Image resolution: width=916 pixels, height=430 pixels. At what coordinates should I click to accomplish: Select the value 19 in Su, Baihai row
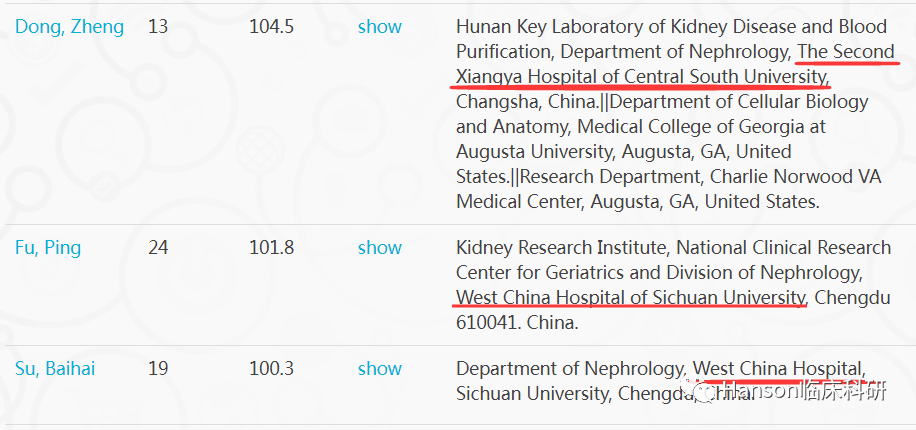158,369
